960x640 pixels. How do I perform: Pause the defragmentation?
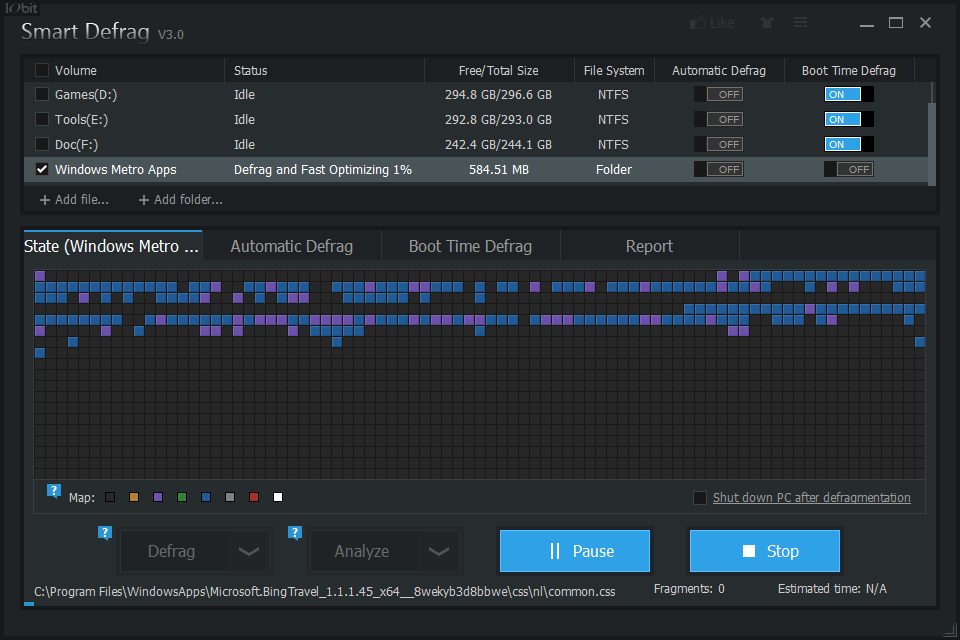[x=574, y=551]
